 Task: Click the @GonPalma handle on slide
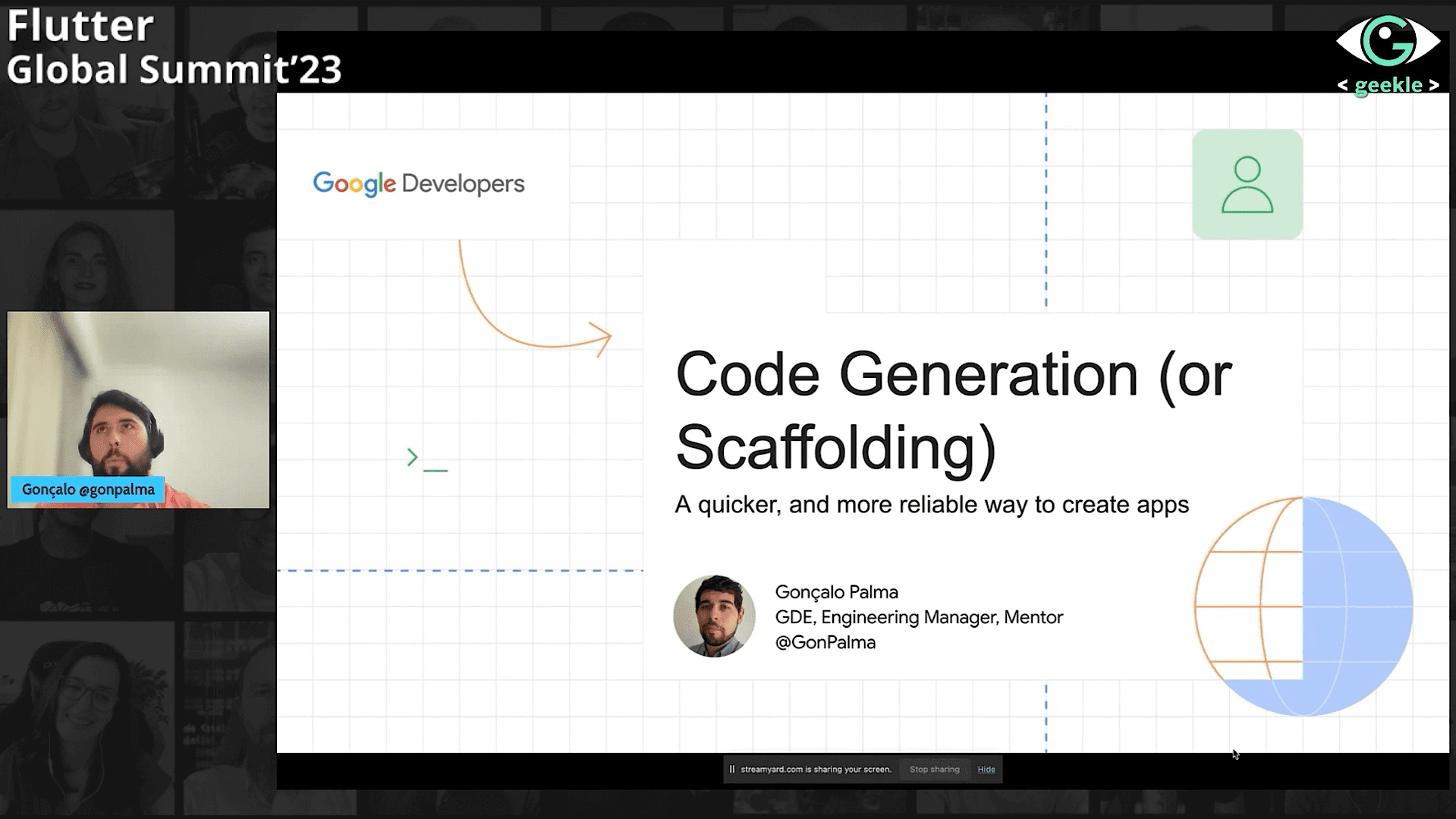pyautogui.click(x=825, y=642)
